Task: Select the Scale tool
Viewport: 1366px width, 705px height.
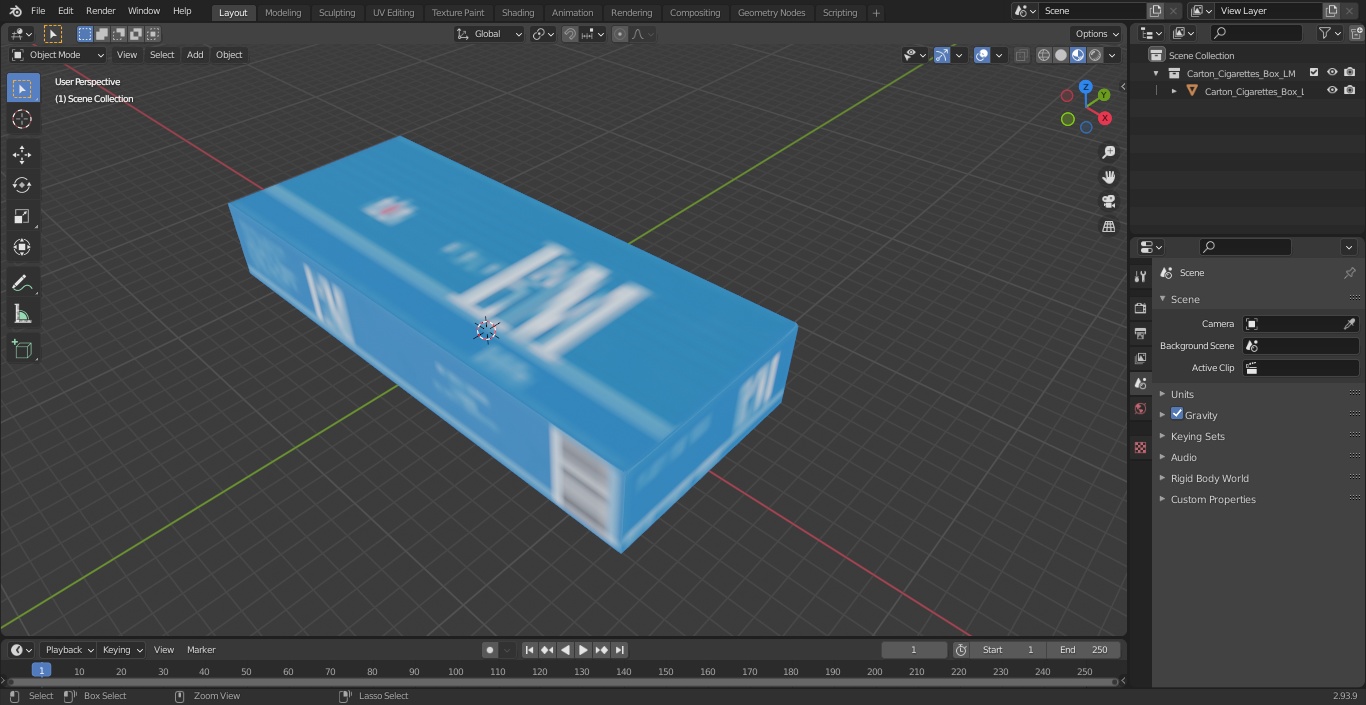Action: click(x=22, y=216)
